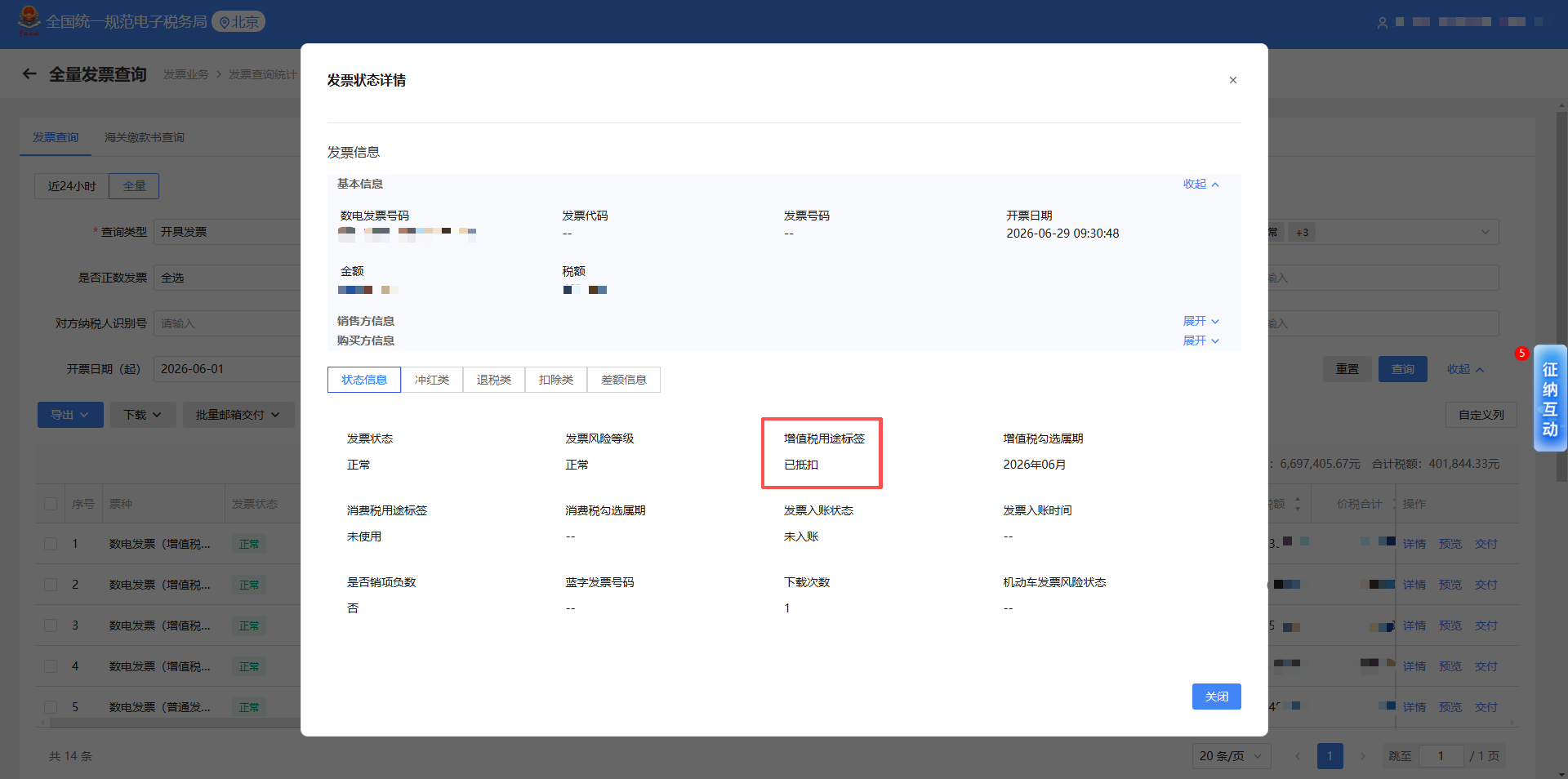
Task: Check the checkbox for row 1
Action: (x=51, y=544)
